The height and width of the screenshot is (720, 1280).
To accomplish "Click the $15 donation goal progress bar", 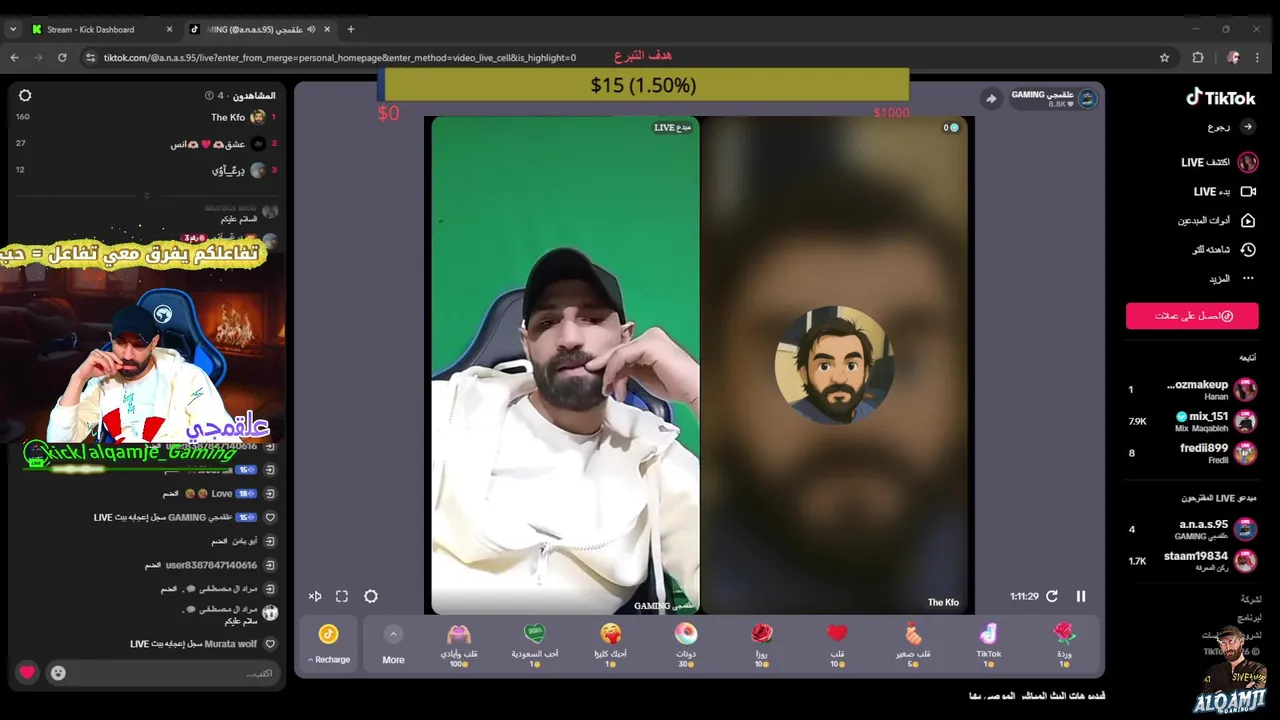I will pyautogui.click(x=646, y=85).
